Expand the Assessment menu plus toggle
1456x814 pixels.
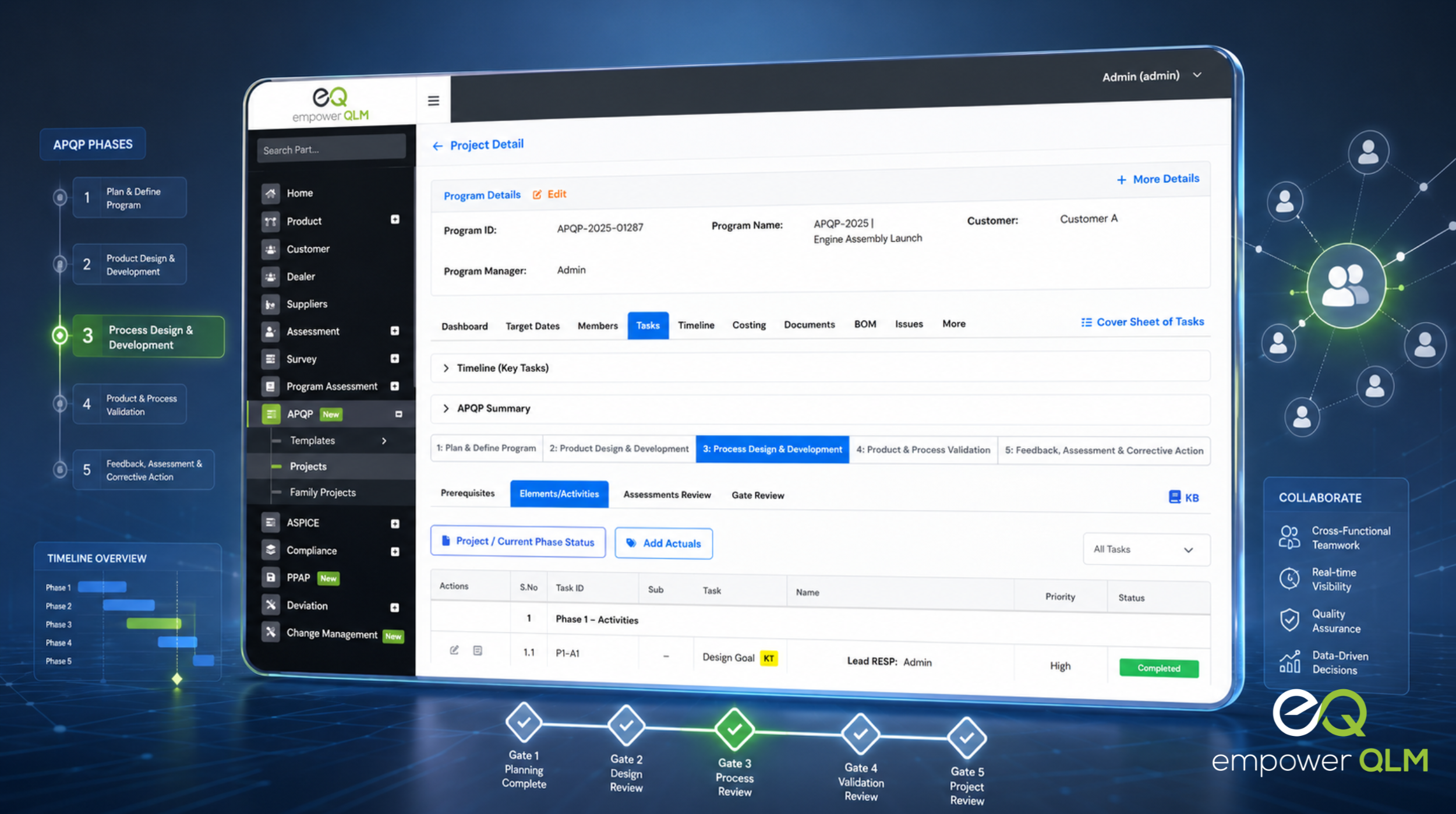click(x=395, y=331)
